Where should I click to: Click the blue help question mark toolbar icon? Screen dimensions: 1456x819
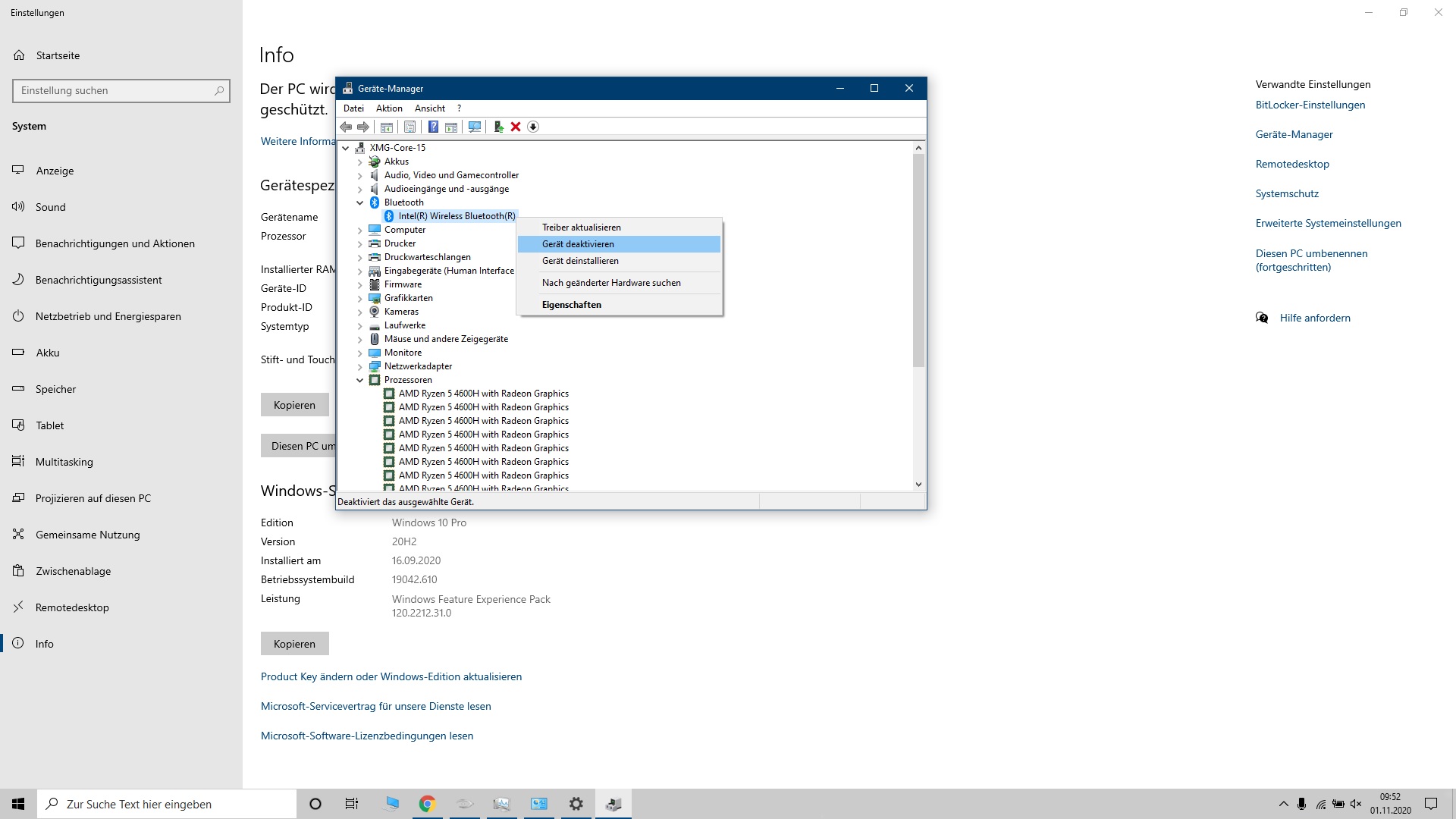pos(433,127)
